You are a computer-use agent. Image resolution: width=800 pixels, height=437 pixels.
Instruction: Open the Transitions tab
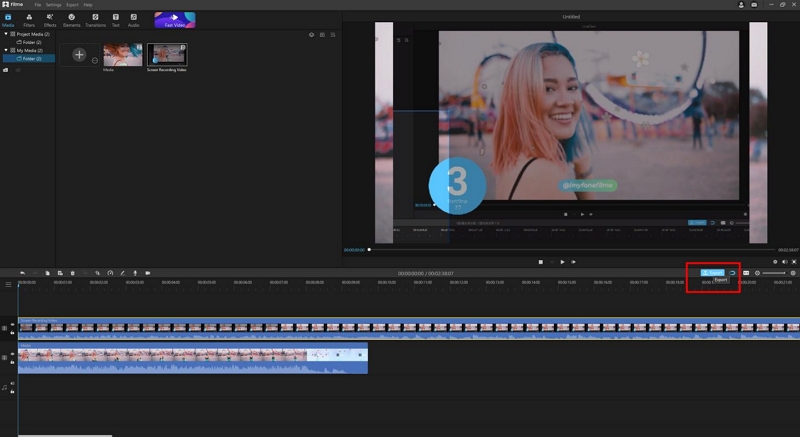[x=95, y=20]
